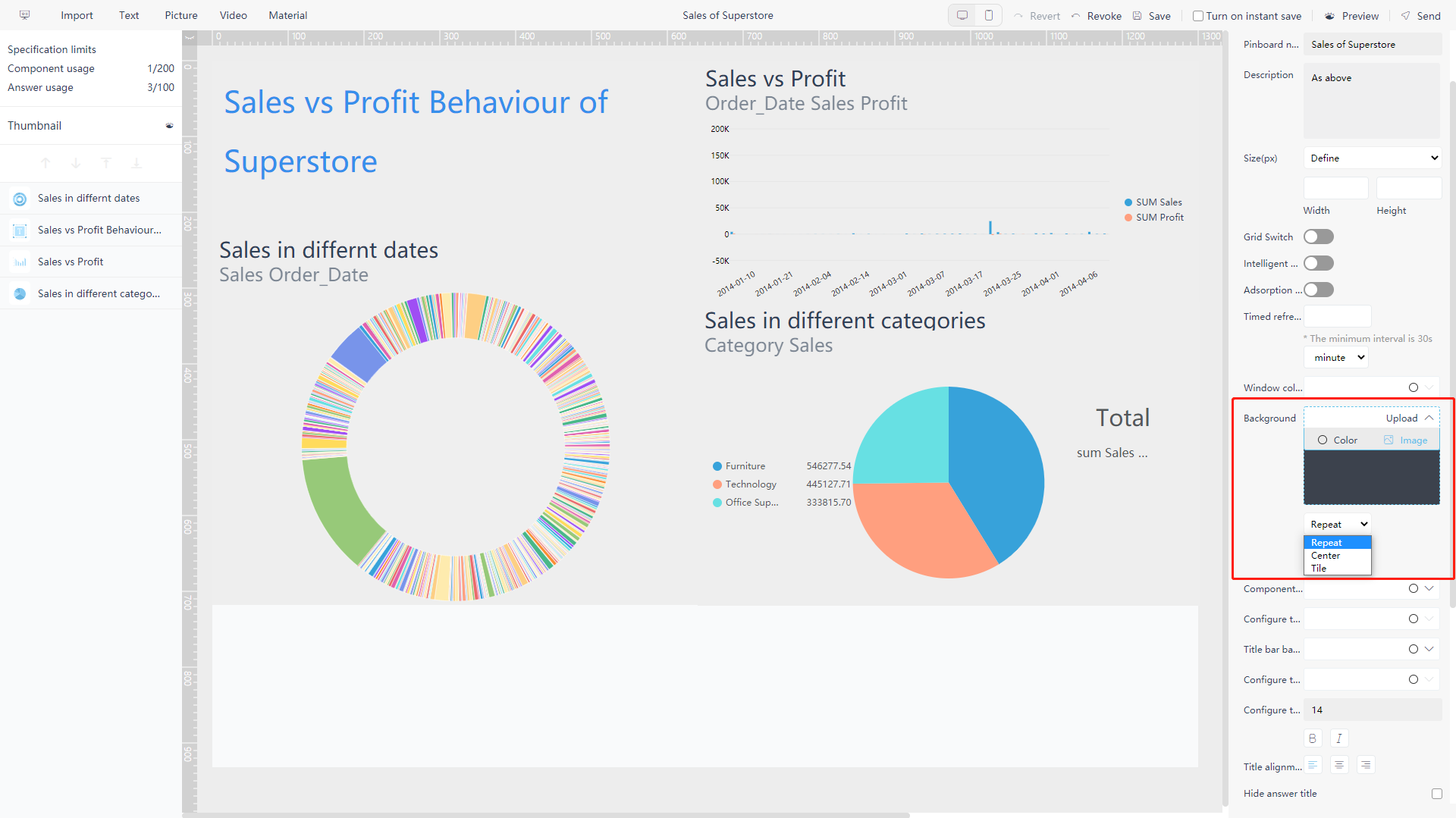
Task: Click the move to bottom arrow icon
Action: click(x=136, y=163)
